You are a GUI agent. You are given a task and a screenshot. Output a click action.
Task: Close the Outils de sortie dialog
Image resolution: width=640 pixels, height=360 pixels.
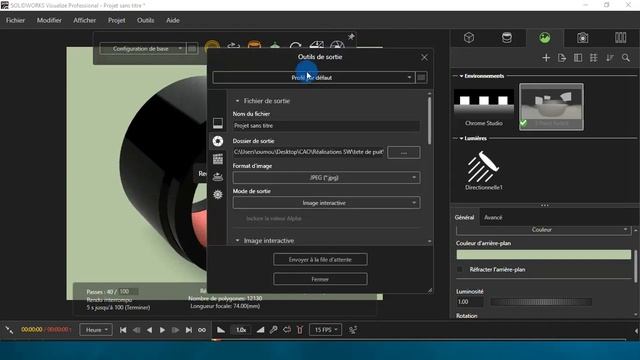[x=424, y=57]
